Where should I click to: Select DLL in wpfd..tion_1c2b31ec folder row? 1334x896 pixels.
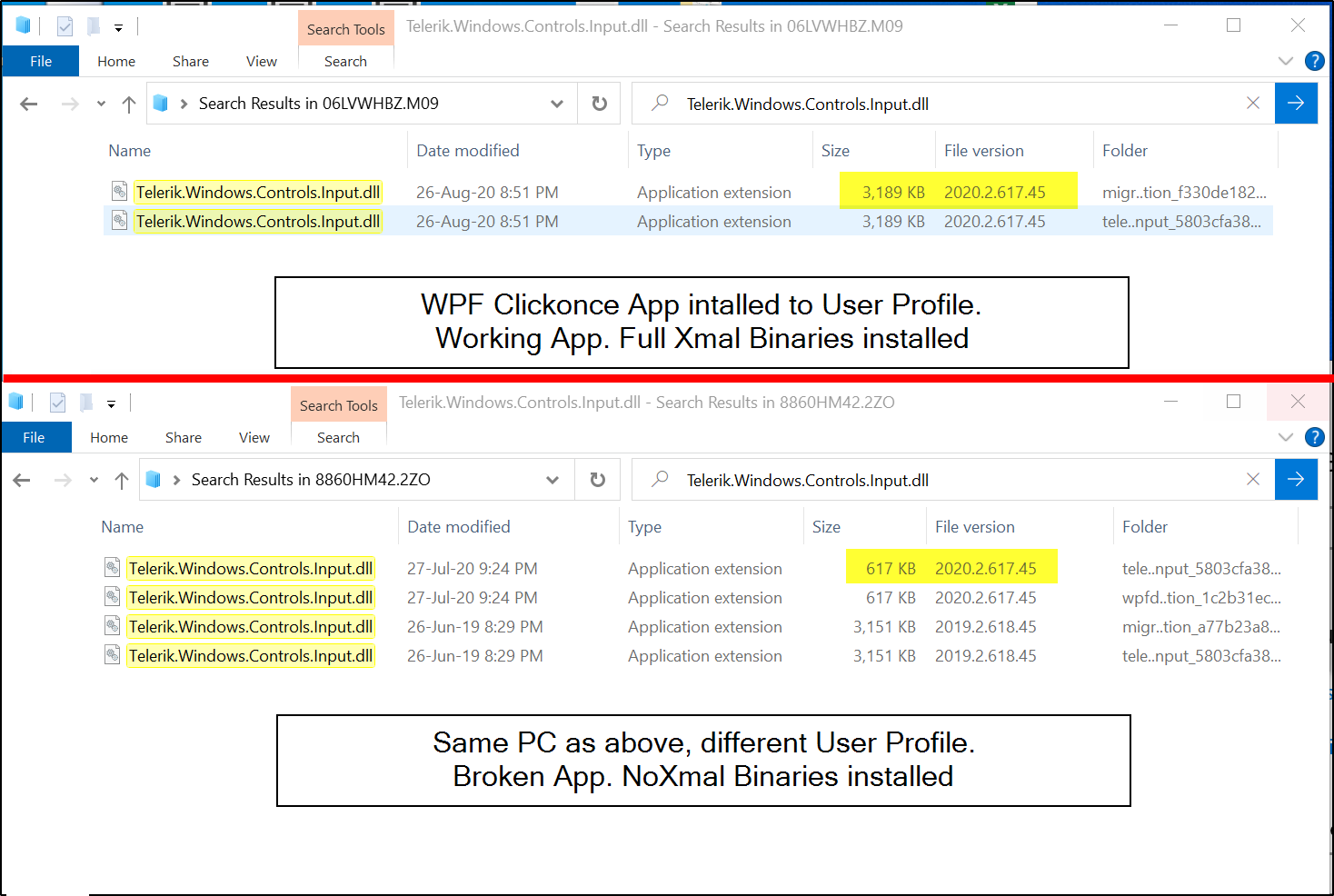[x=251, y=598]
